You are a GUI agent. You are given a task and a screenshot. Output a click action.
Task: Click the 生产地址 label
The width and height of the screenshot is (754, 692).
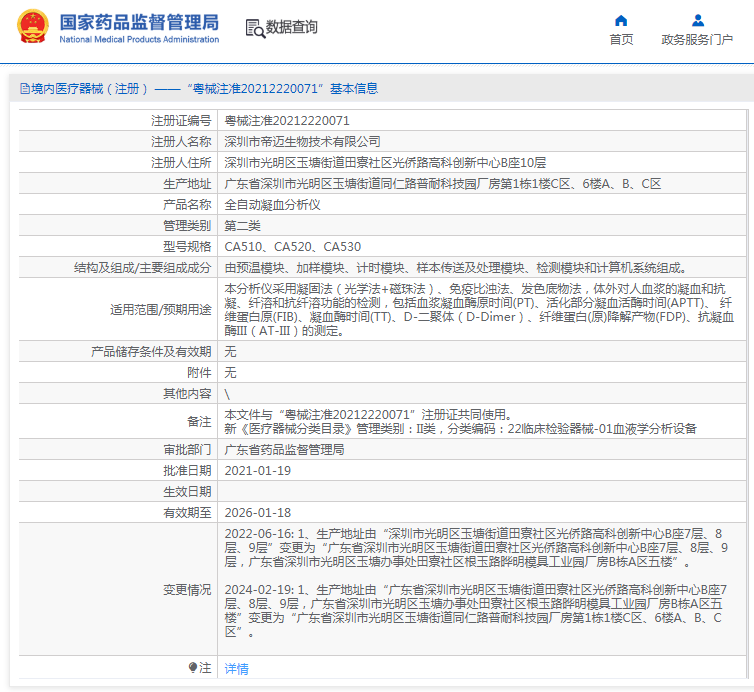(x=187, y=184)
